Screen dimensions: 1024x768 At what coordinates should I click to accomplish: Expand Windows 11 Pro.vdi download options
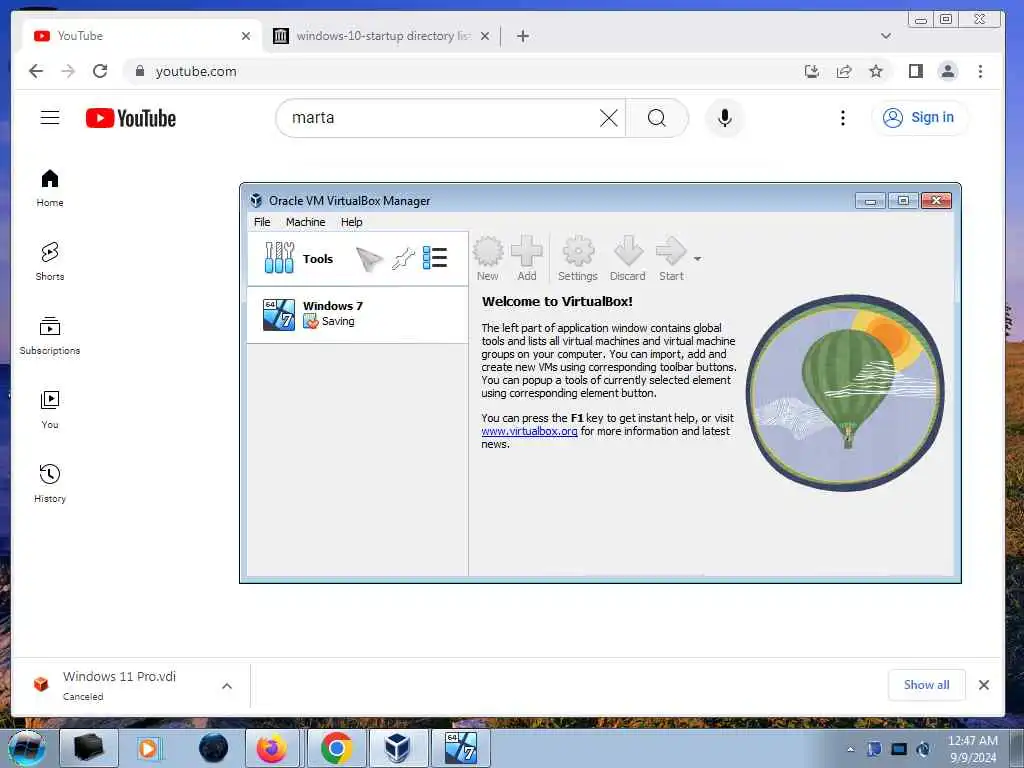tap(227, 686)
